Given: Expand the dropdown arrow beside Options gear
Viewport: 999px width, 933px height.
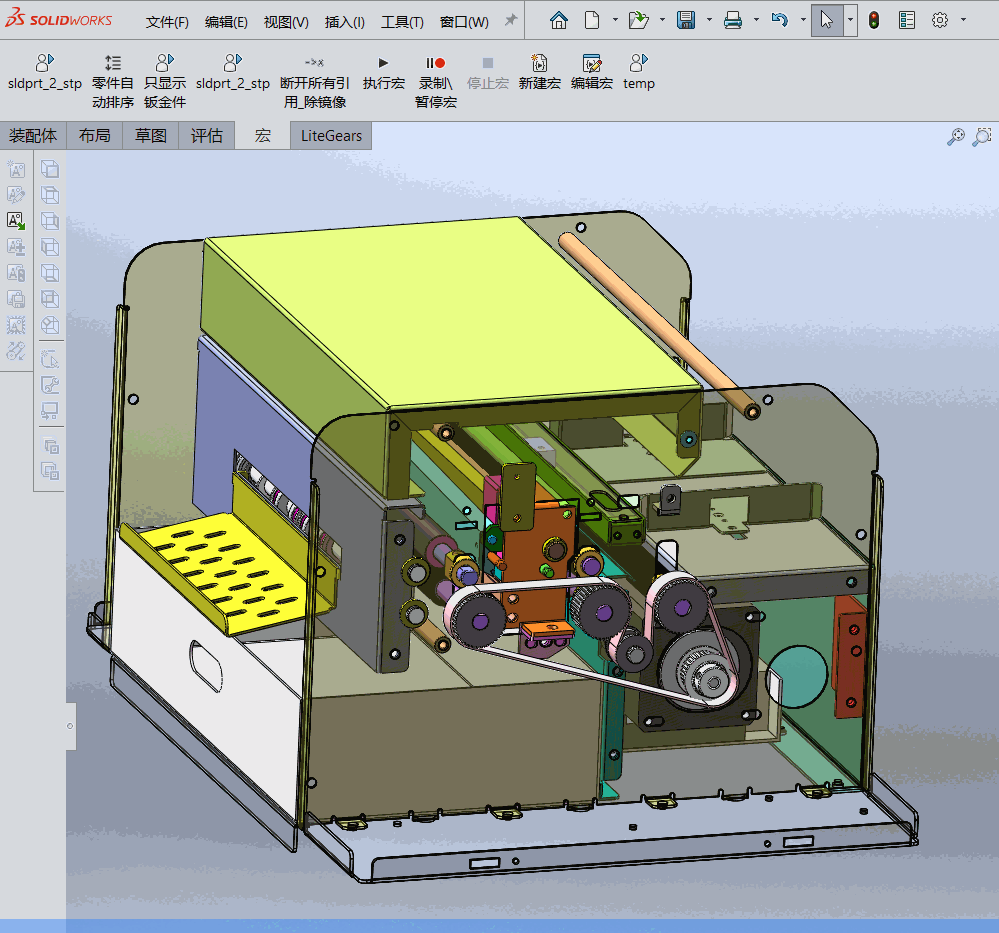Looking at the screenshot, I should click(963, 20).
